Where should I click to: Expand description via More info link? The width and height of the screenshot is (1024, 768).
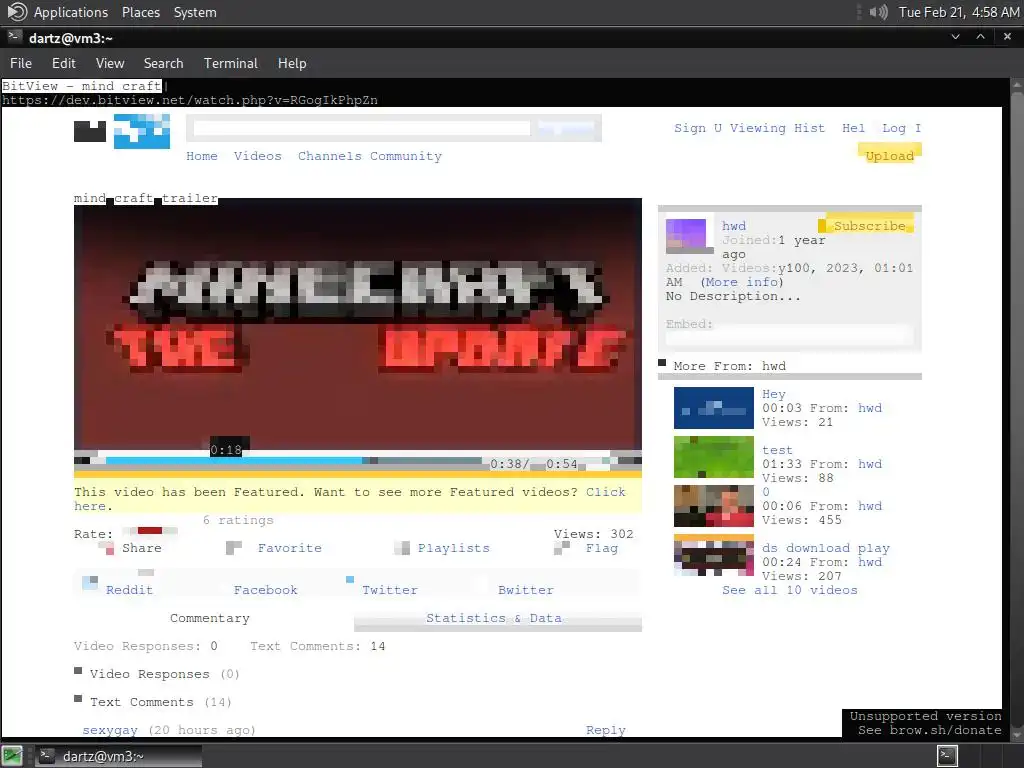tap(741, 282)
